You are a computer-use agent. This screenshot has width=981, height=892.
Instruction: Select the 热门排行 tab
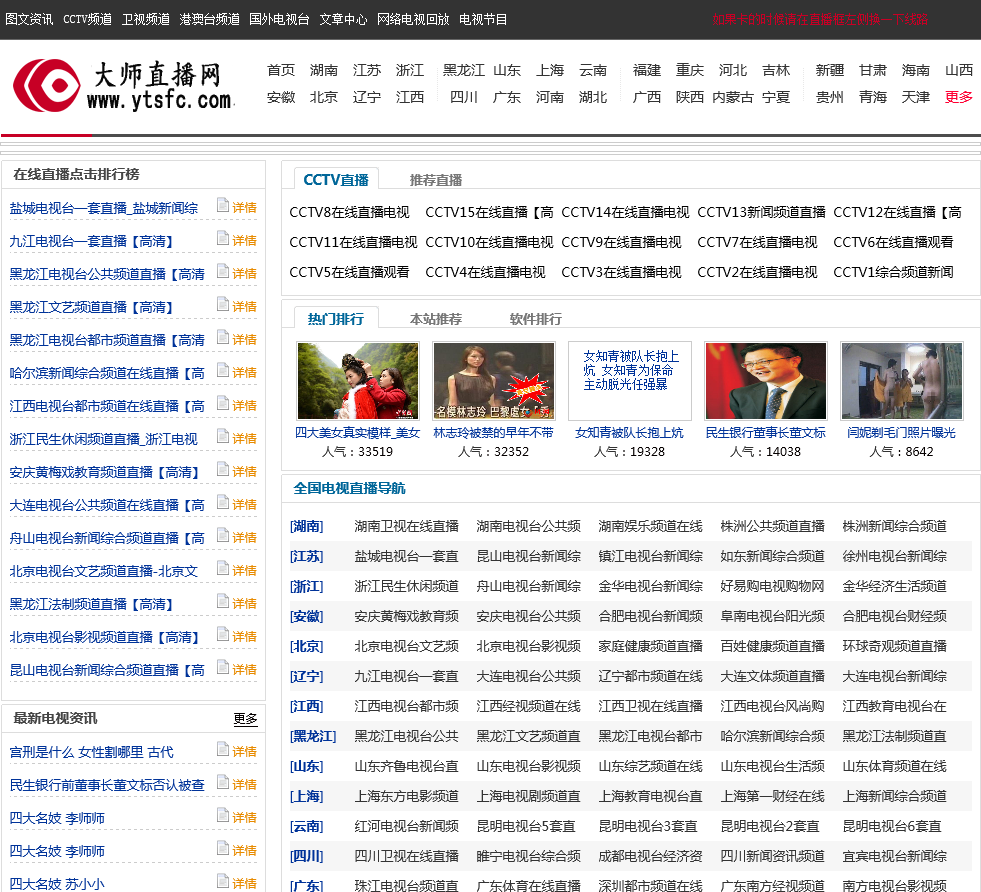tap(336, 319)
